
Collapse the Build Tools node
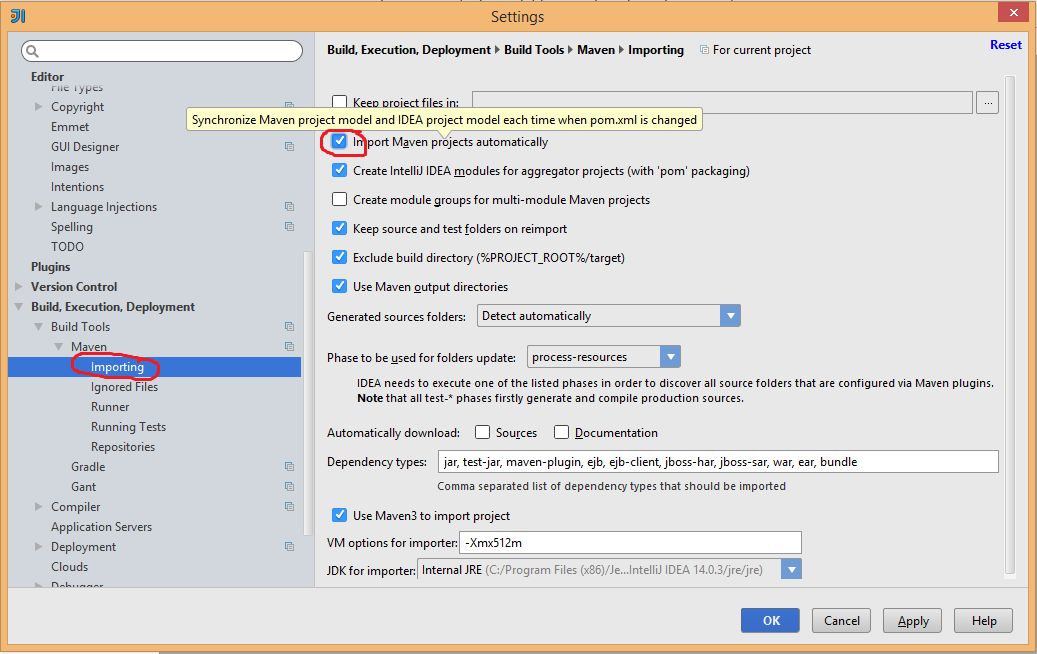click(38, 326)
